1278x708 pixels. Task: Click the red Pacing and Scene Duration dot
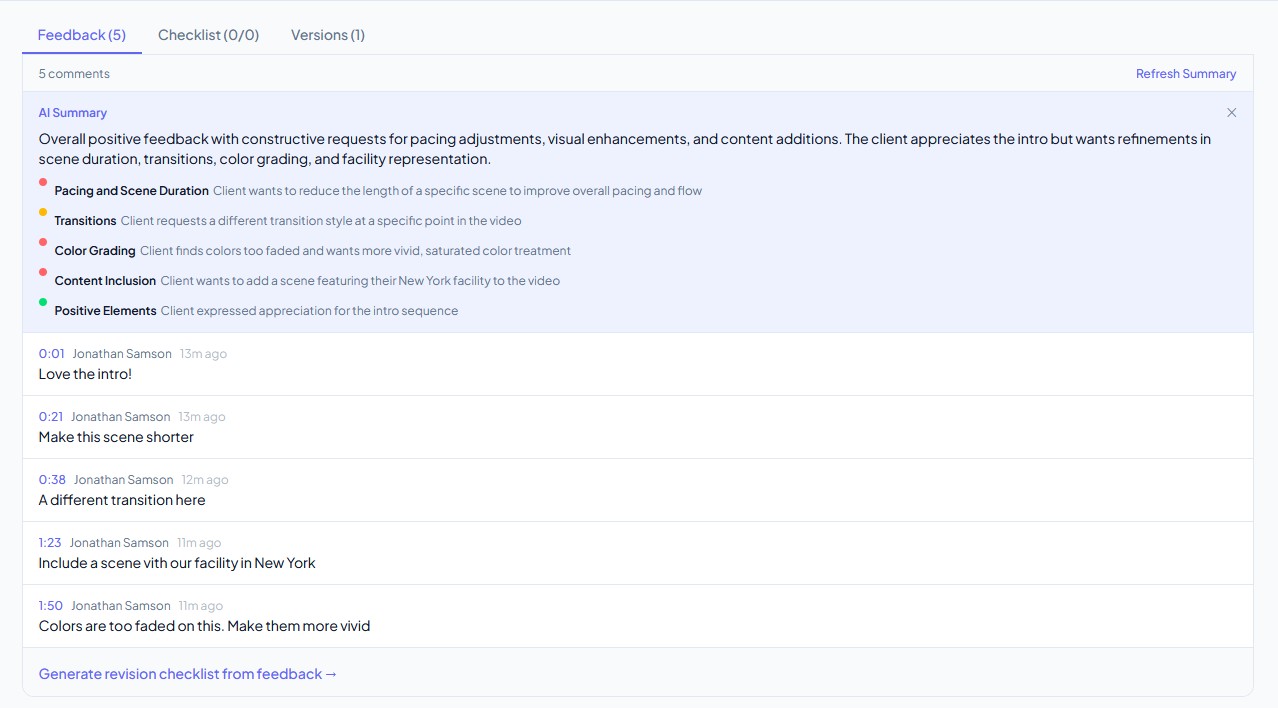[x=43, y=182]
